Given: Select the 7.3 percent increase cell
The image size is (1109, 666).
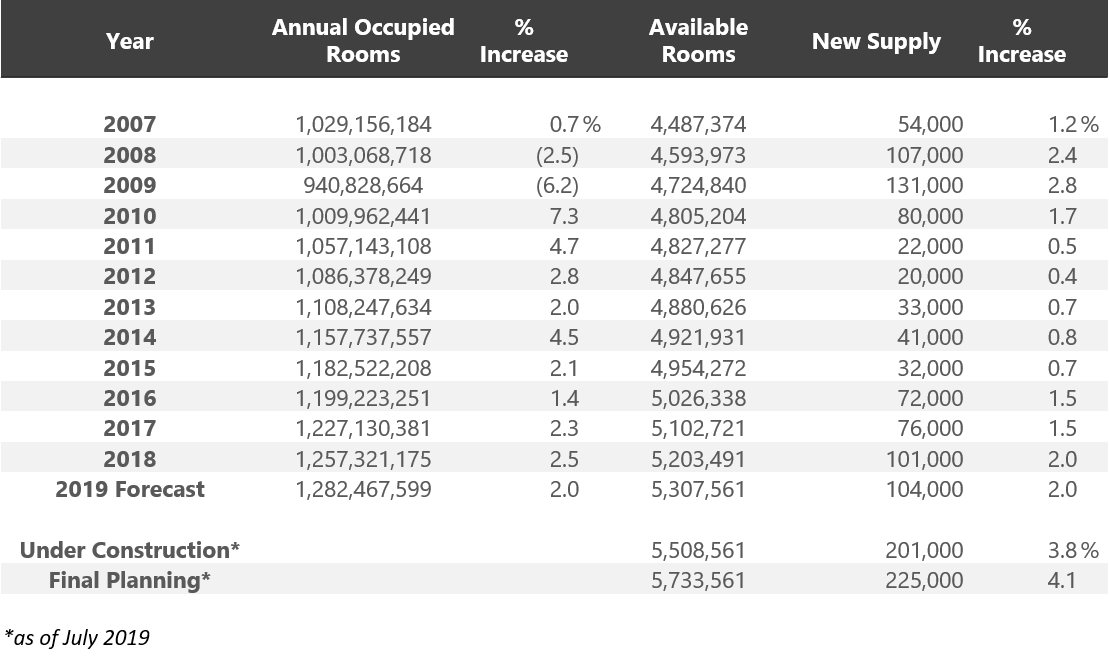Looking at the screenshot, I should point(564,216).
